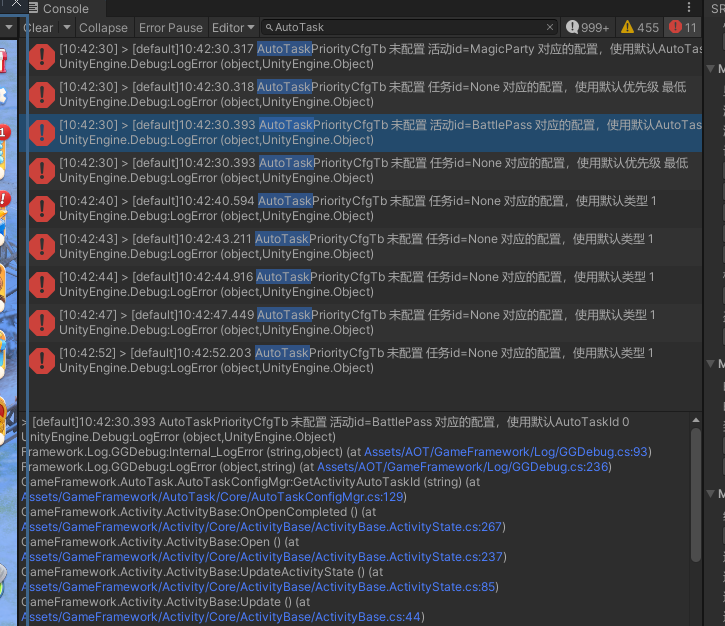Select the 10:42:43.211 log entry
This screenshot has width=725, height=626.
click(361, 246)
